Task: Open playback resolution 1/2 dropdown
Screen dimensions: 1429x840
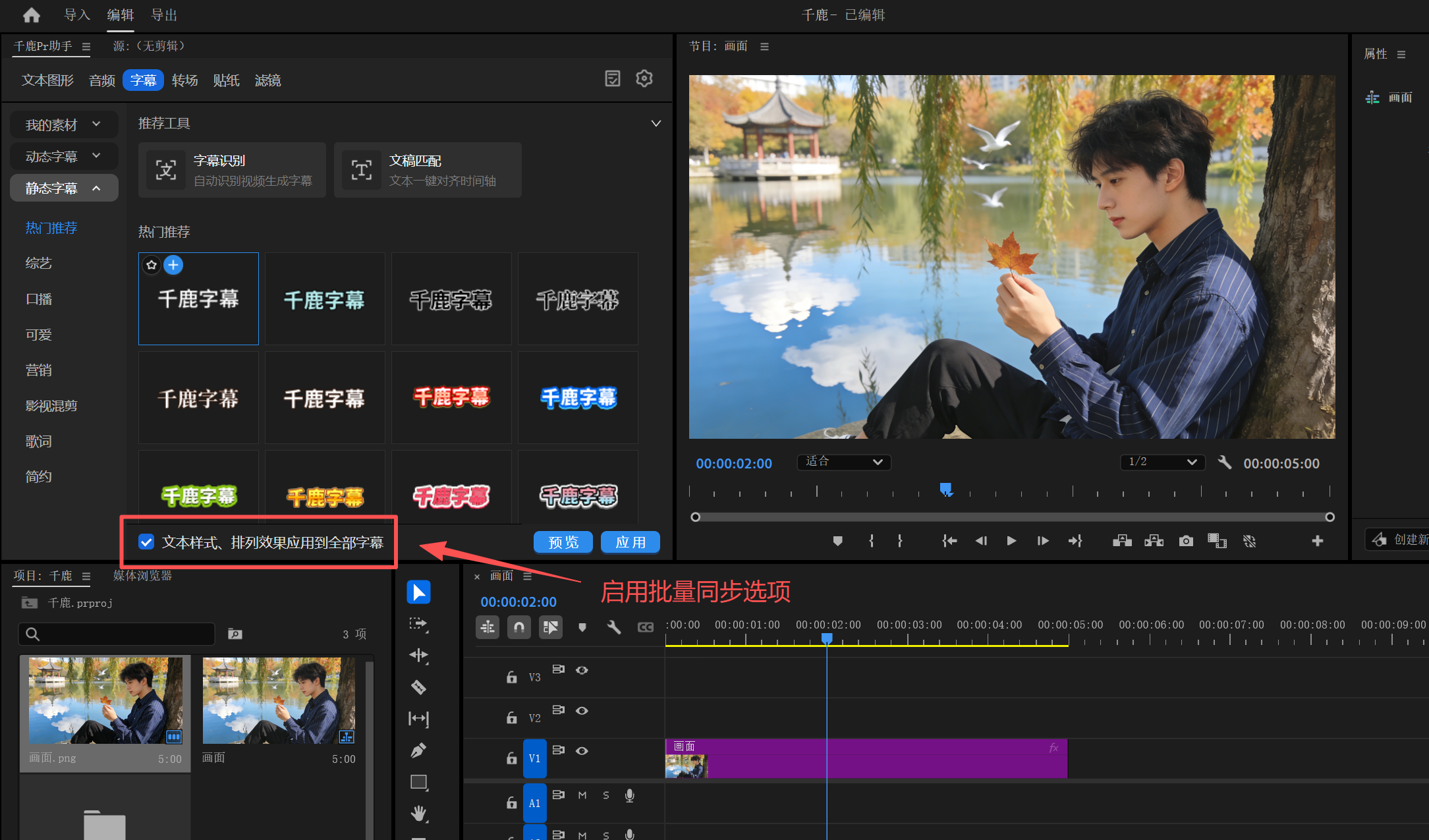Action: (x=1162, y=462)
